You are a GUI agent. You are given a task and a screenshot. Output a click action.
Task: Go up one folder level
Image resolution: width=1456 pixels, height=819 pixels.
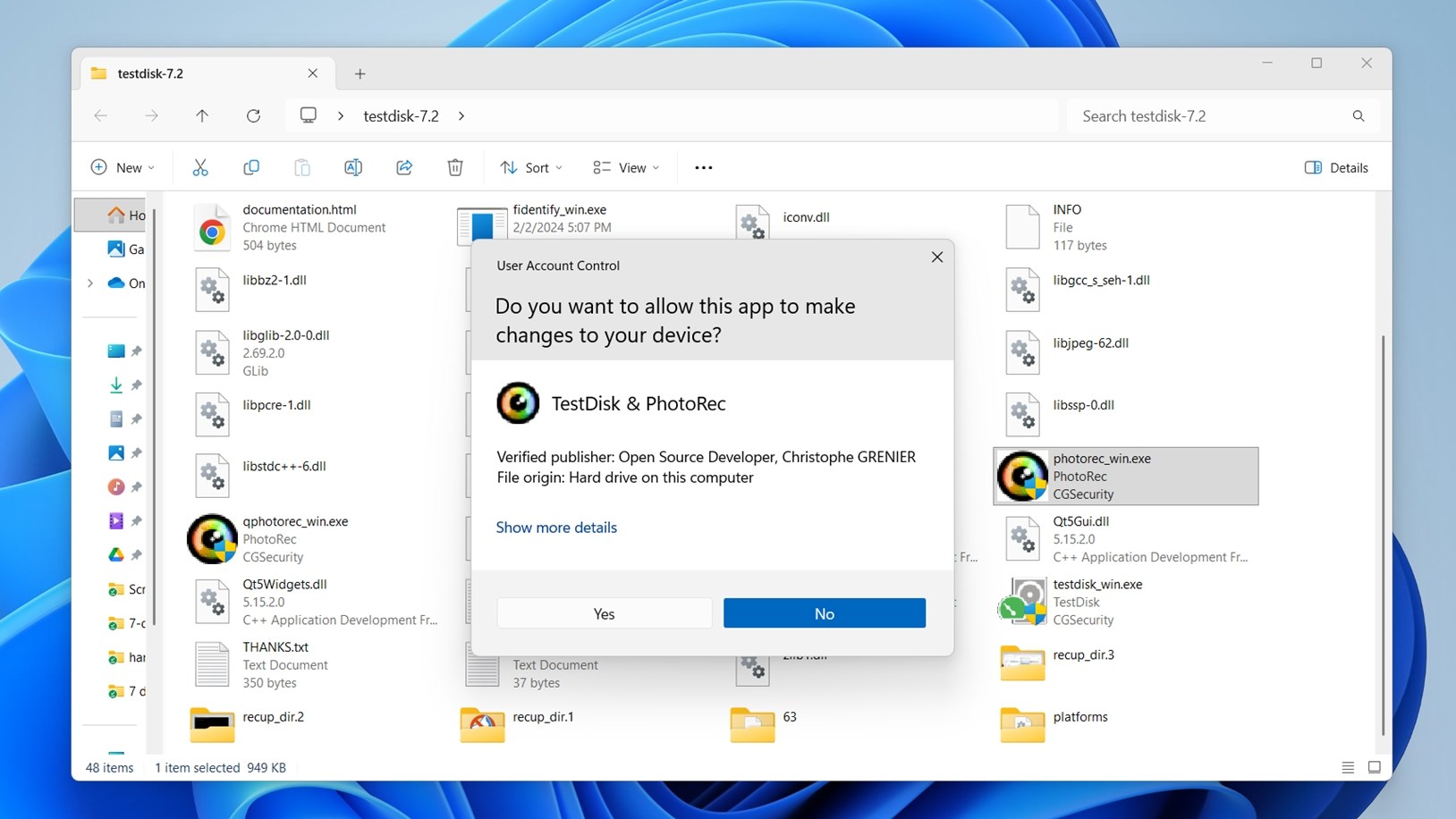click(x=202, y=115)
